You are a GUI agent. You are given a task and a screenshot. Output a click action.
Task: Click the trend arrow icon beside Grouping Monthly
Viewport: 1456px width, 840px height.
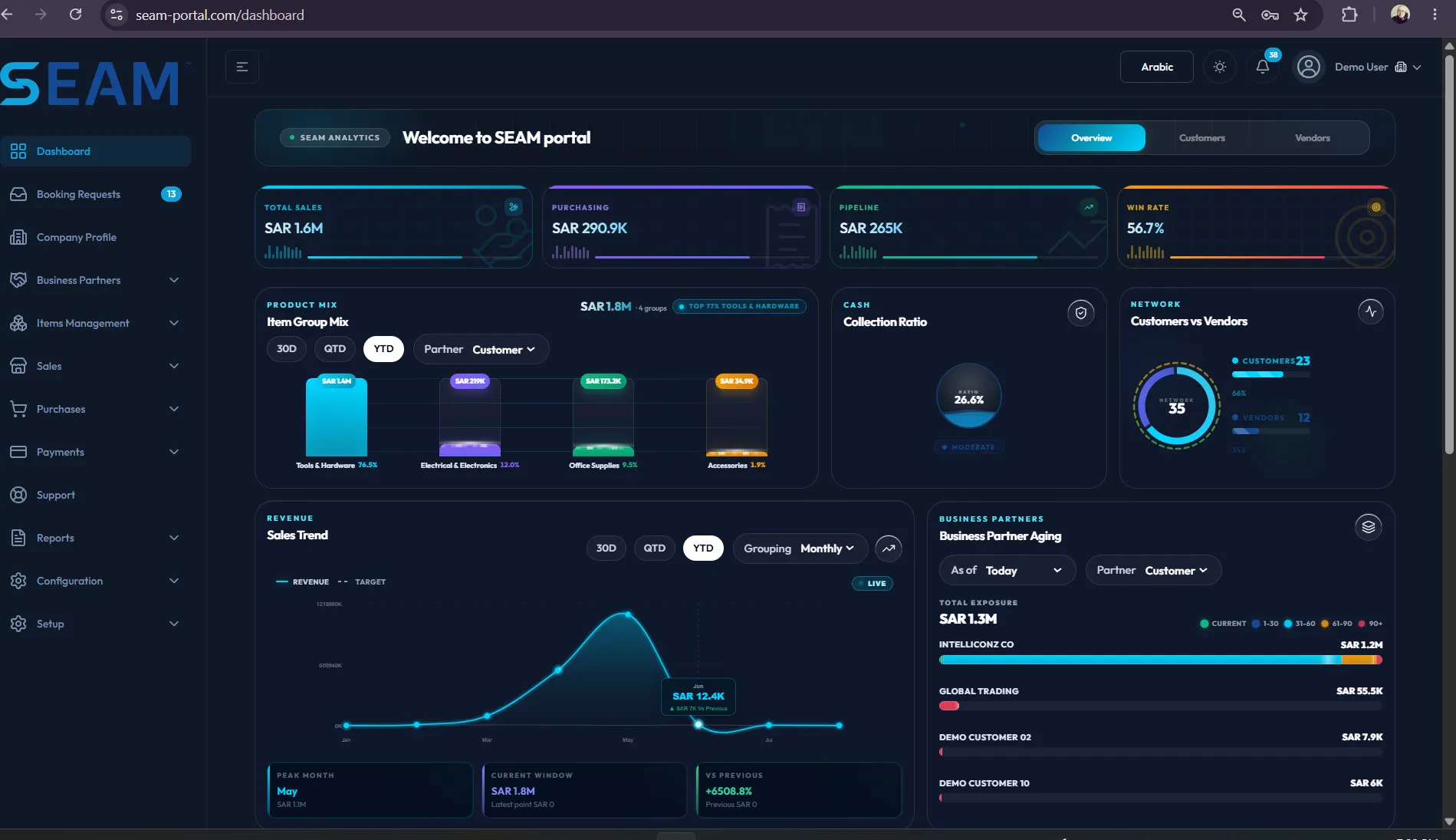click(889, 548)
